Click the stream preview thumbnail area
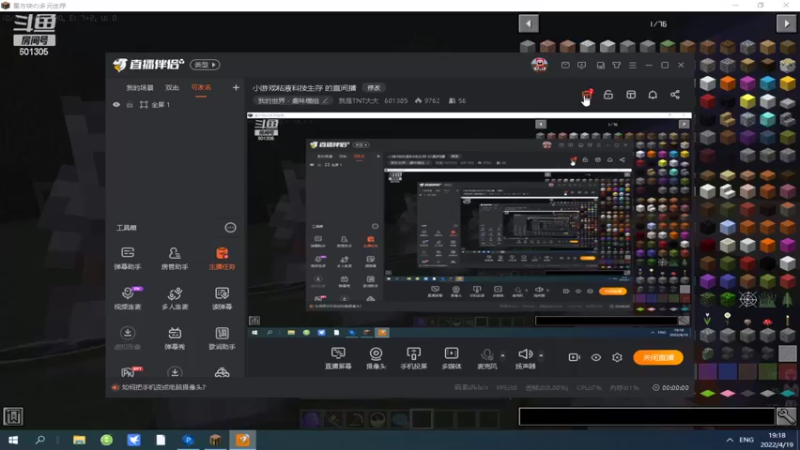Viewport: 800px width, 450px height. coord(469,226)
